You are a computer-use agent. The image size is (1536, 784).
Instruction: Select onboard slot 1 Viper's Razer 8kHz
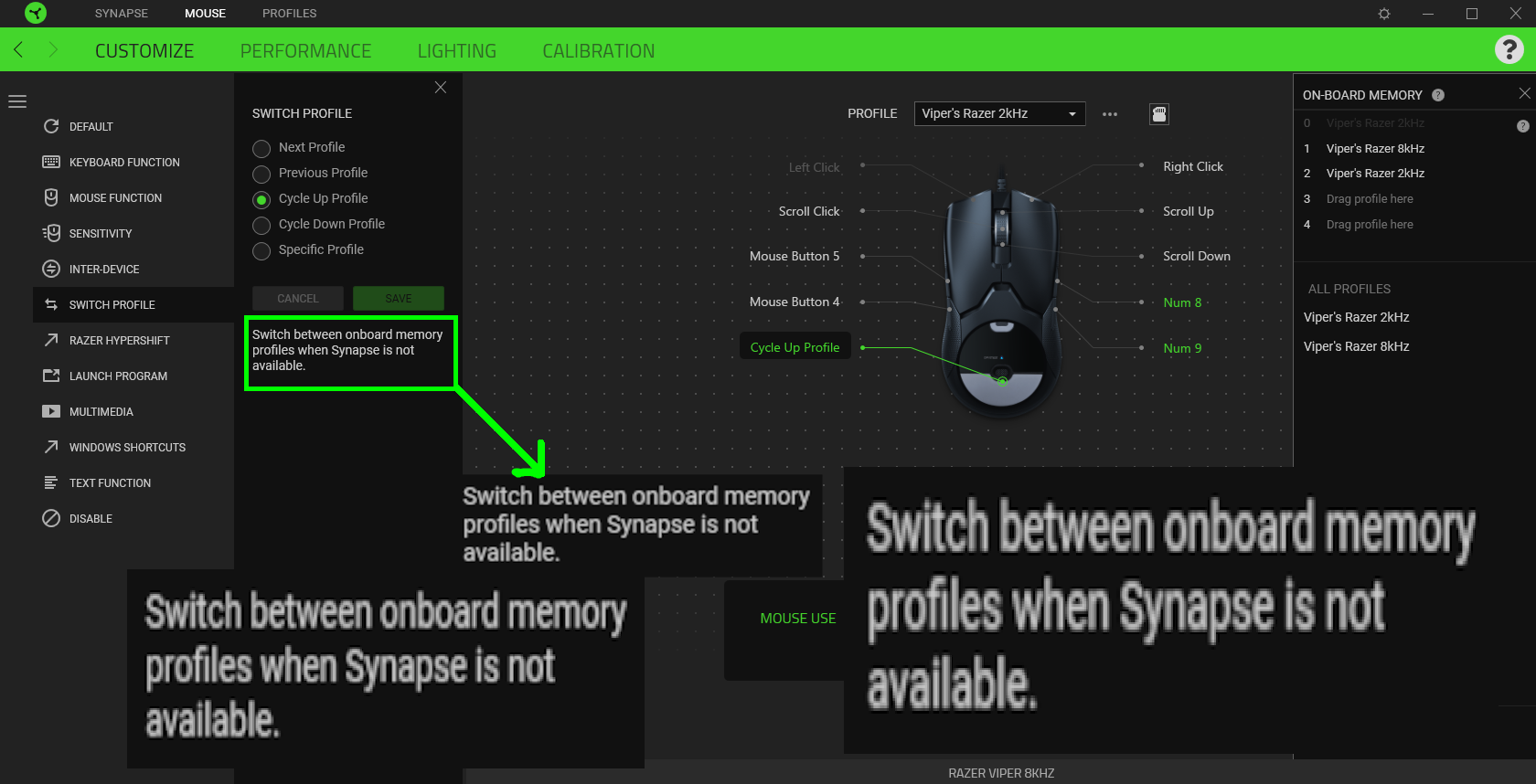(x=1375, y=148)
